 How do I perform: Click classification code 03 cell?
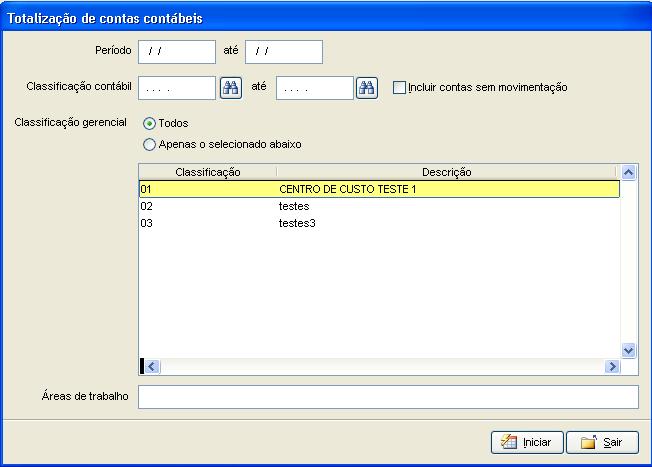pos(207,223)
